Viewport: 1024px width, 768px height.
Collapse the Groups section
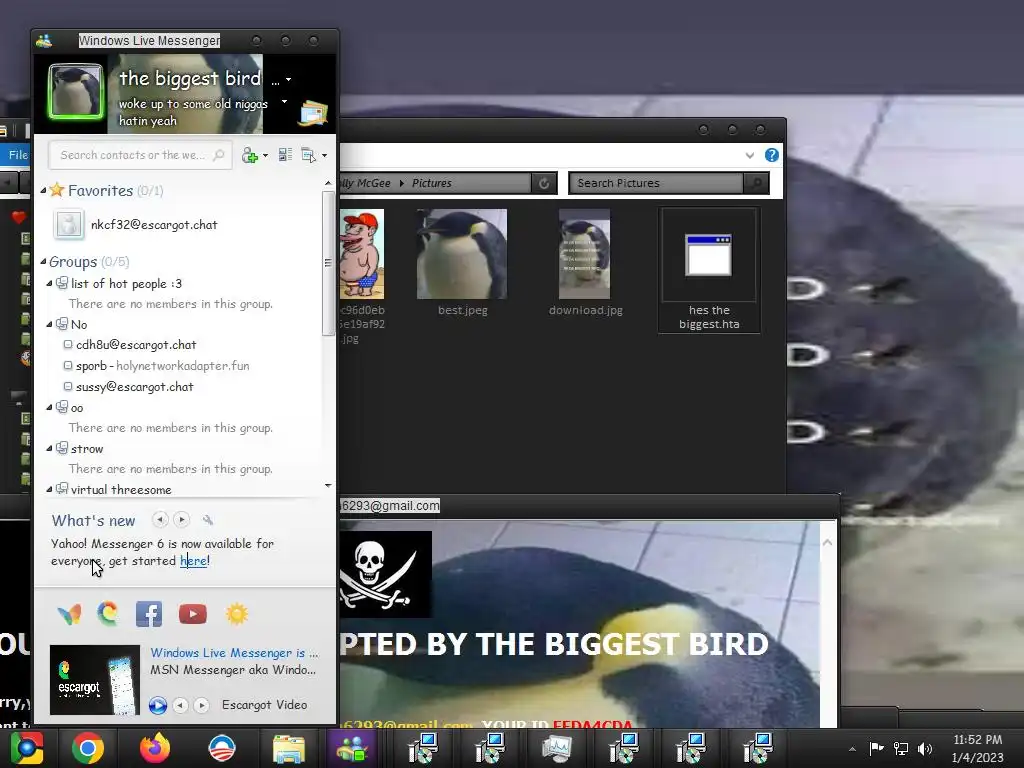(43, 262)
